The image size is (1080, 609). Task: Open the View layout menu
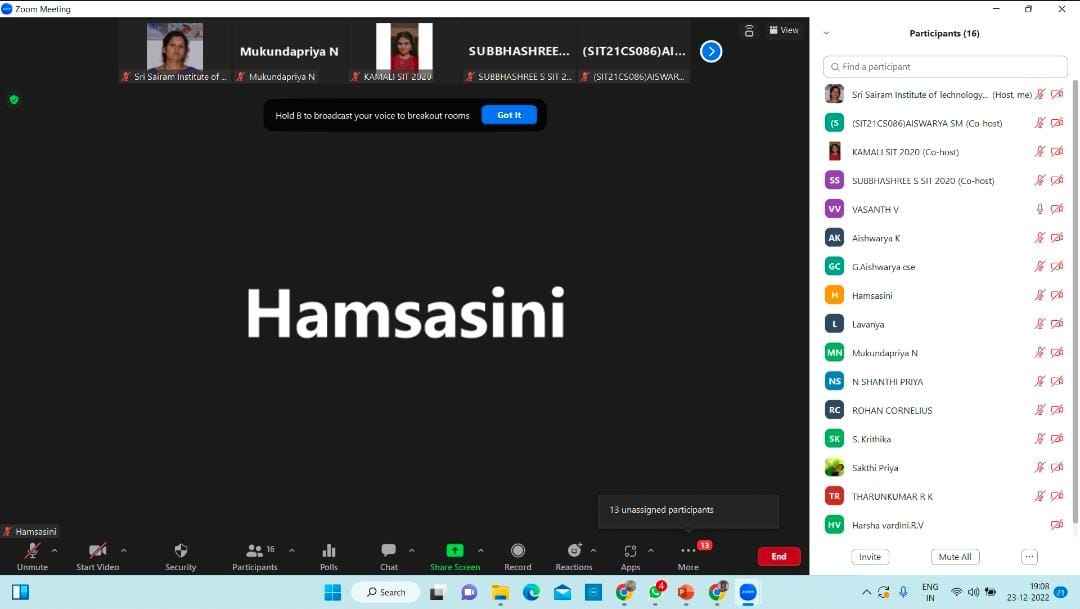pos(783,30)
